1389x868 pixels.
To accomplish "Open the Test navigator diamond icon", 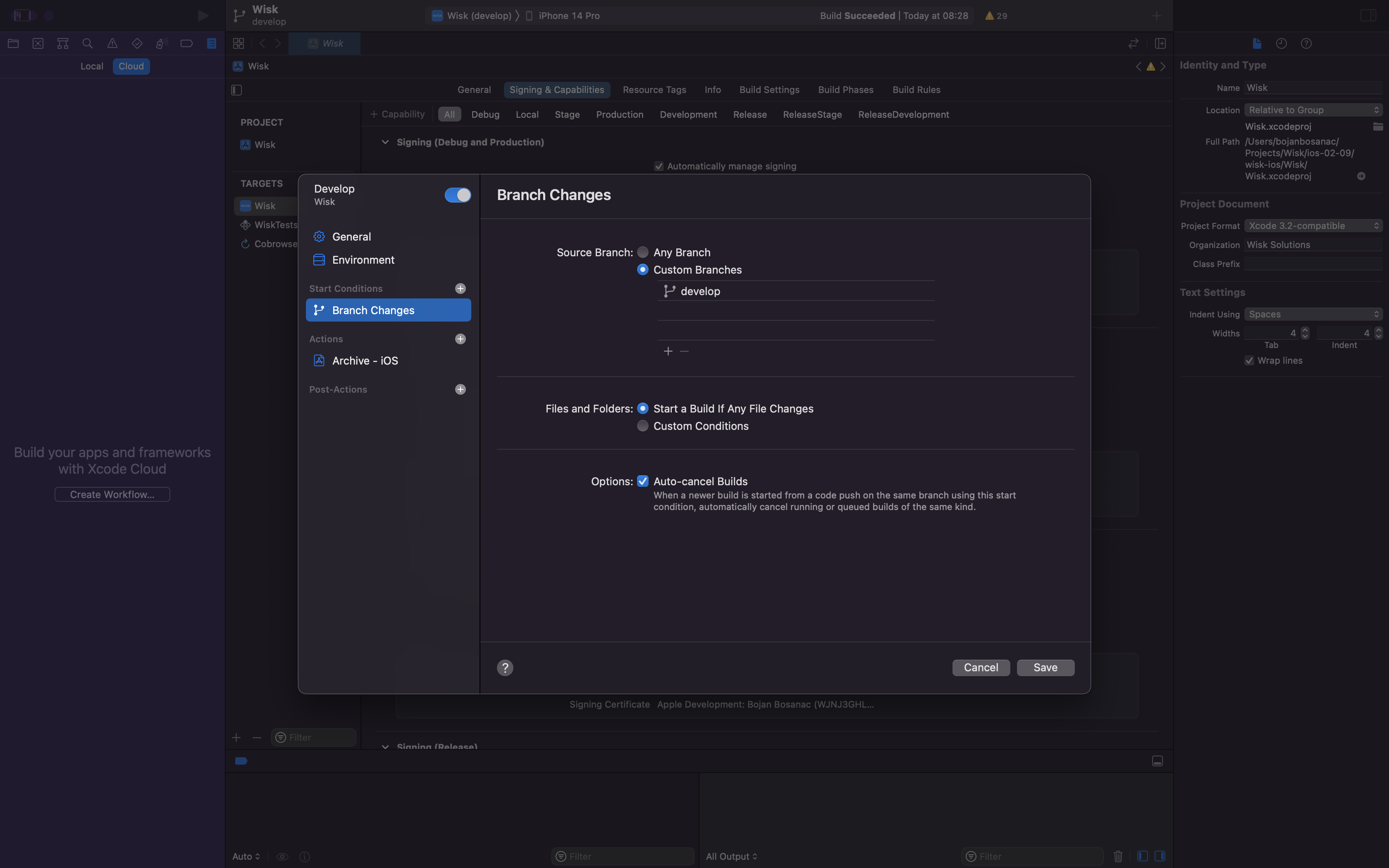I will point(137,43).
